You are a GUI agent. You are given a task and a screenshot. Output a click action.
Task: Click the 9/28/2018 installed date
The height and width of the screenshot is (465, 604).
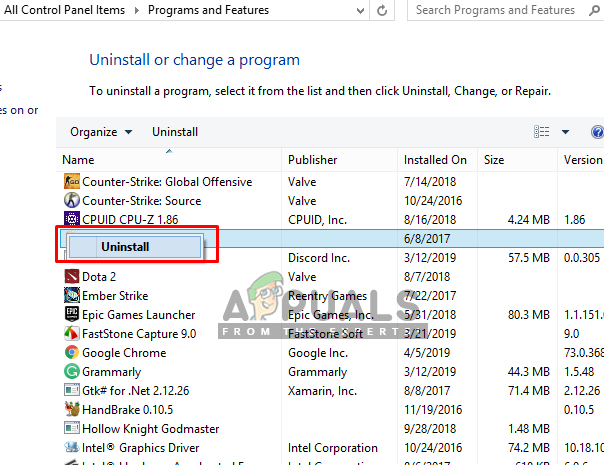pos(430,428)
